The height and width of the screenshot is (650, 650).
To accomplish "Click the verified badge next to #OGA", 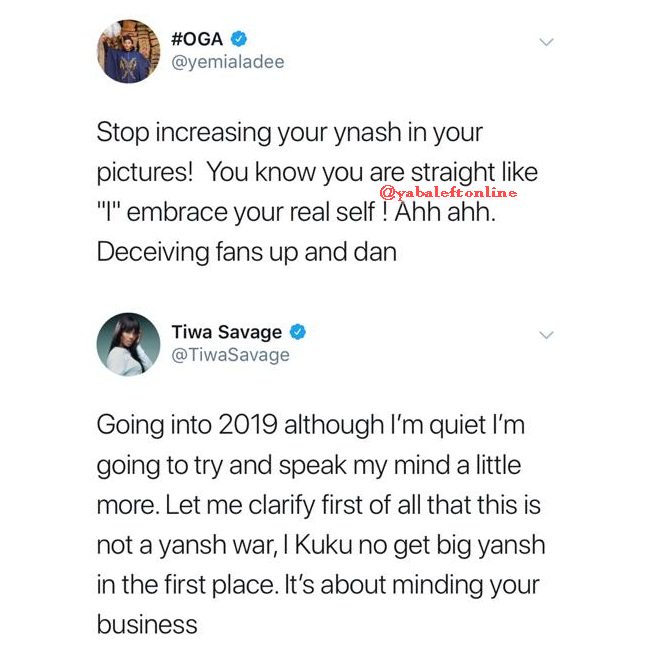I will click(238, 39).
